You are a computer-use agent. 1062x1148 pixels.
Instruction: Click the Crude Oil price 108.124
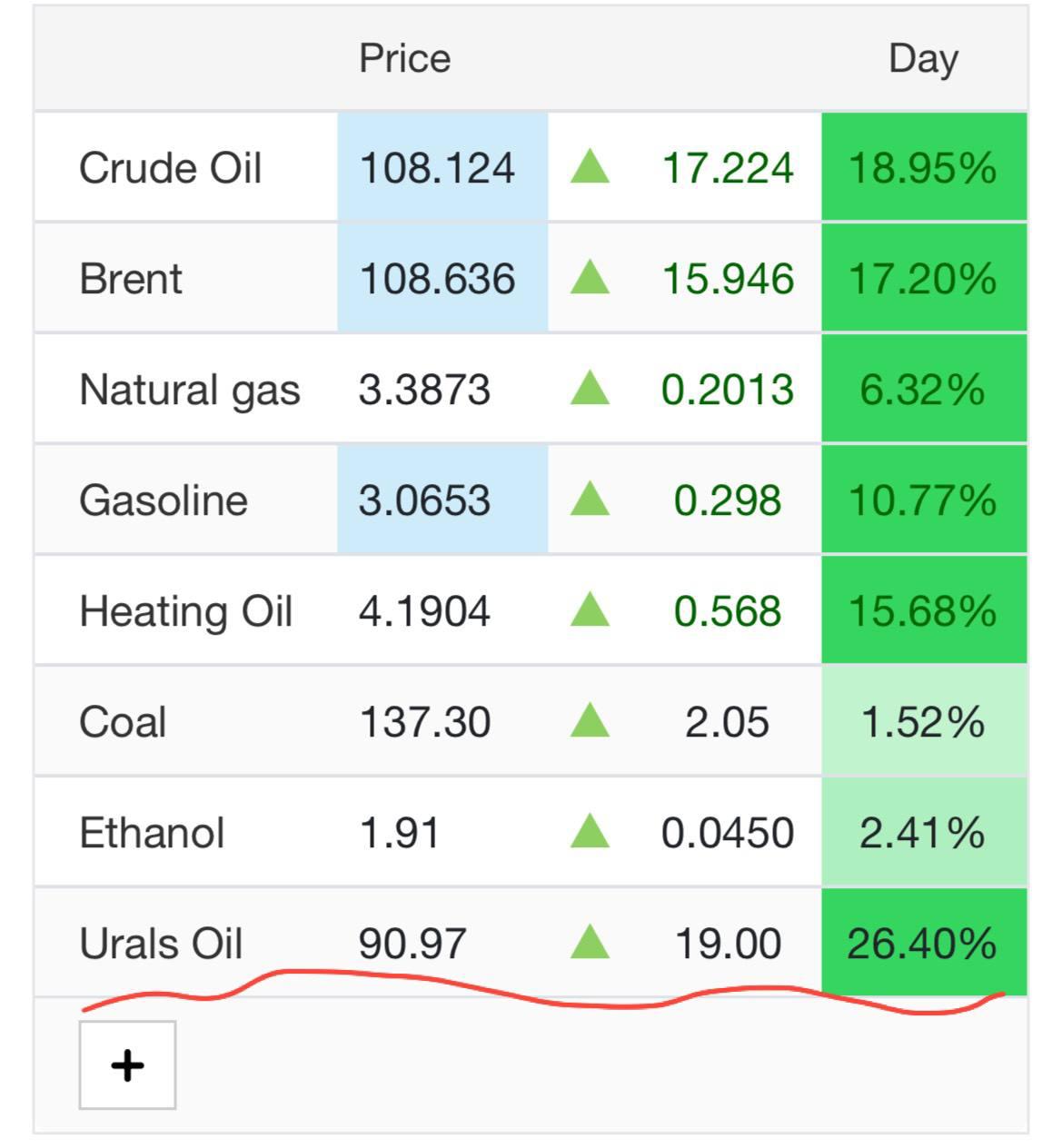pyautogui.click(x=438, y=168)
